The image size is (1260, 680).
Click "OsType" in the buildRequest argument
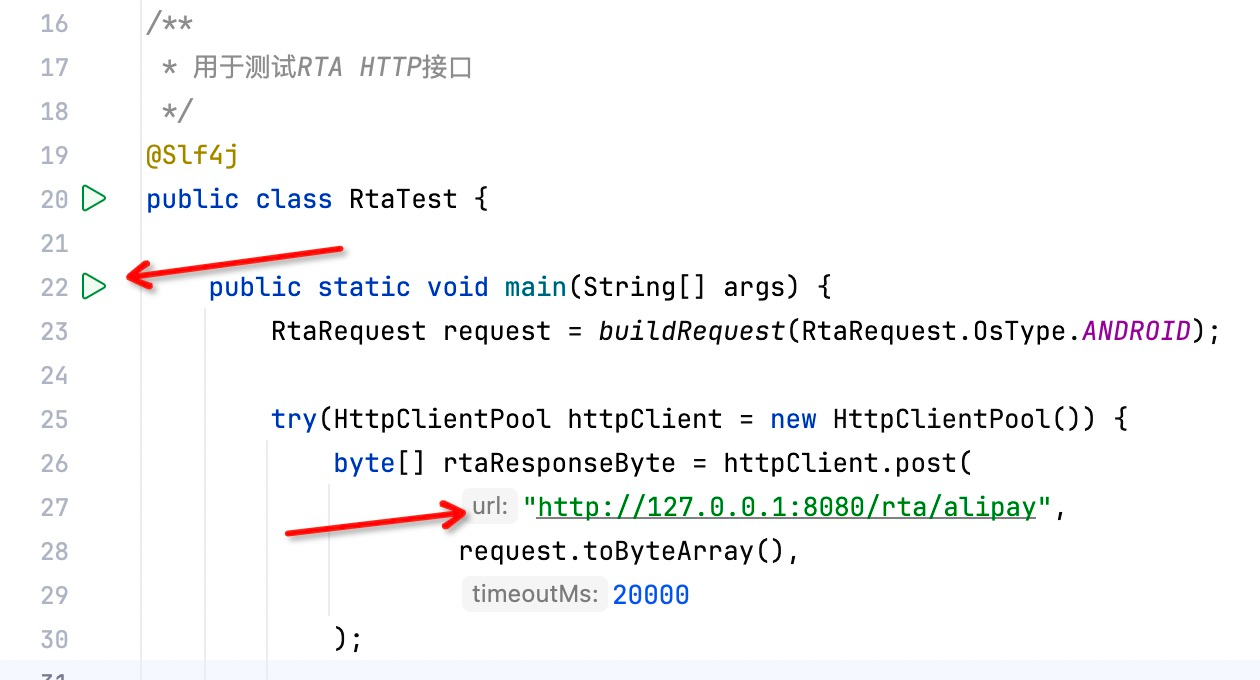[x=1020, y=331]
